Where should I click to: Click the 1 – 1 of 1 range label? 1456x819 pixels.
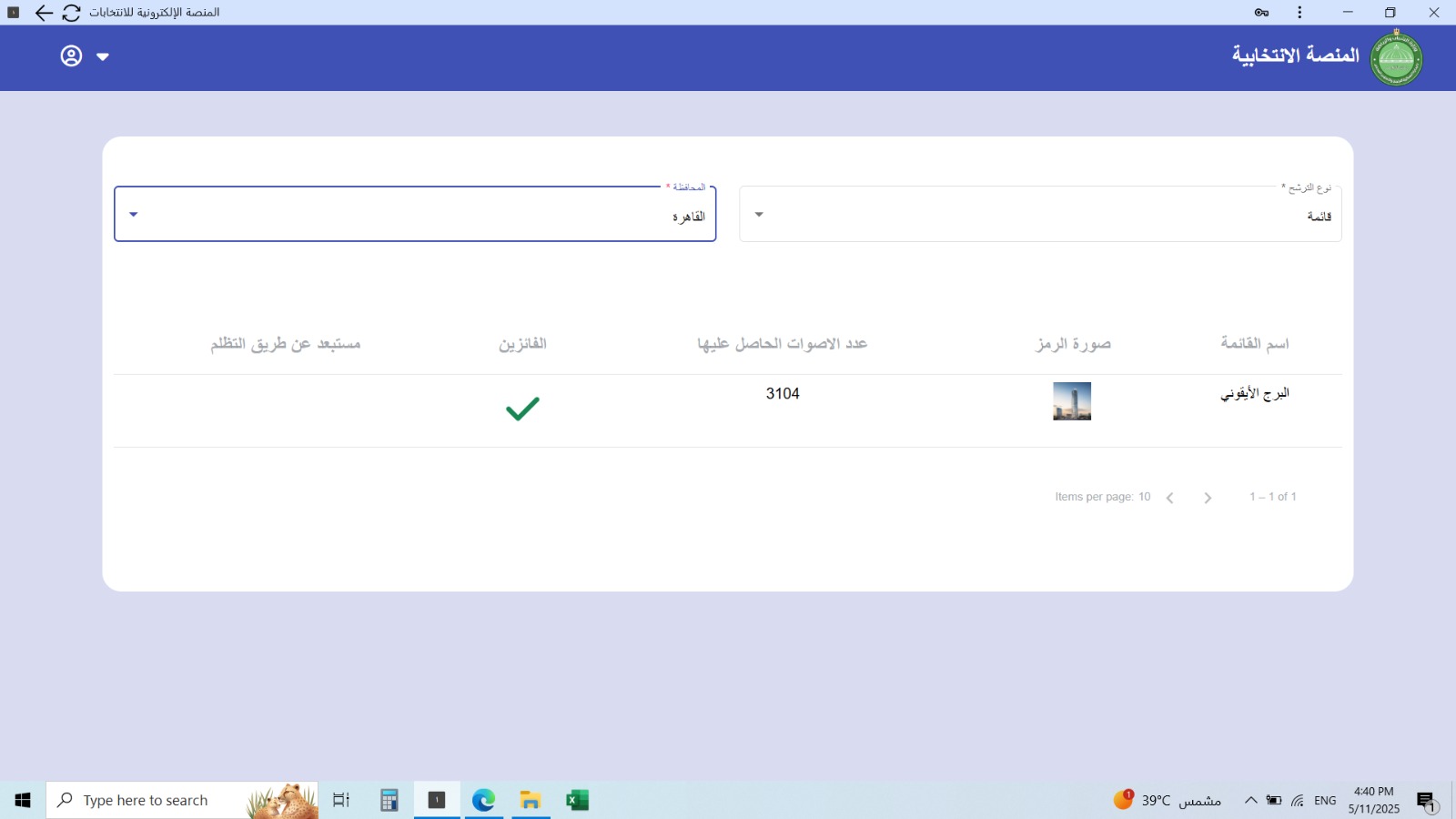coord(1273,497)
